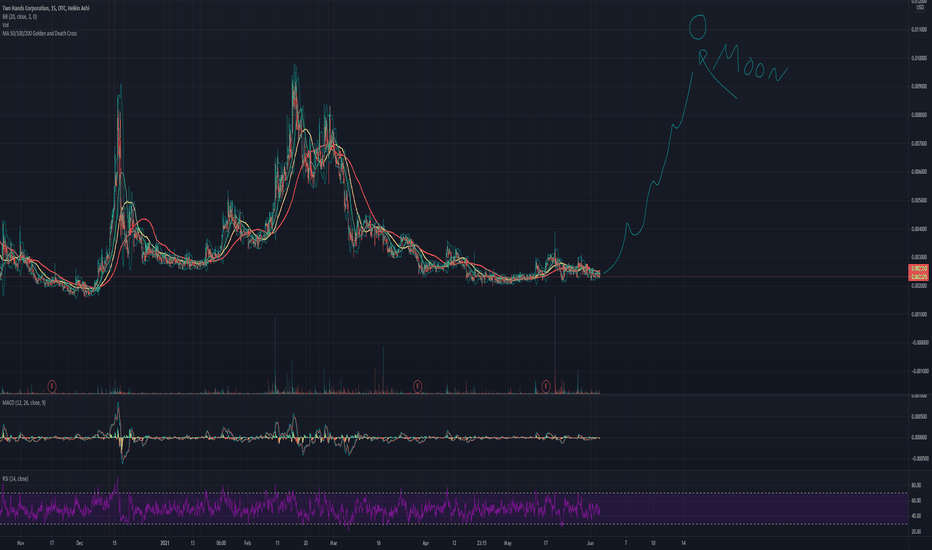Click the earnings E marker at mid-May

(546, 386)
